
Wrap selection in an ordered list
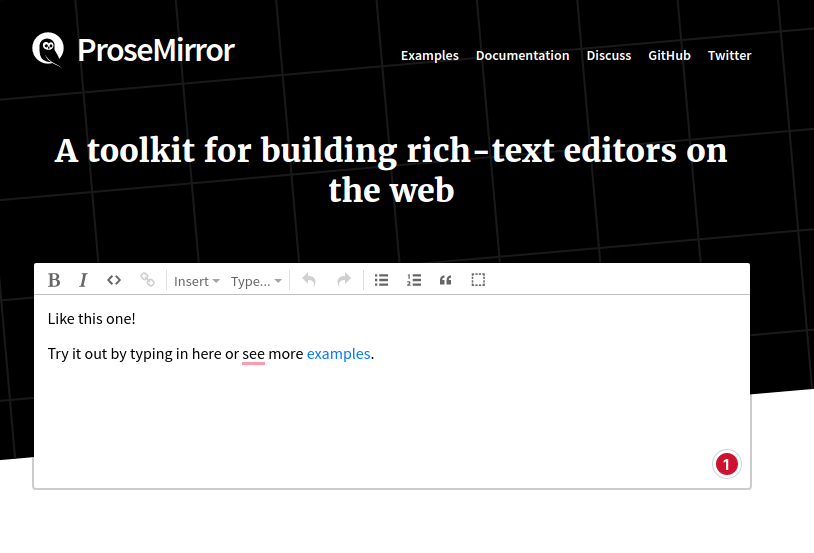[x=414, y=280]
